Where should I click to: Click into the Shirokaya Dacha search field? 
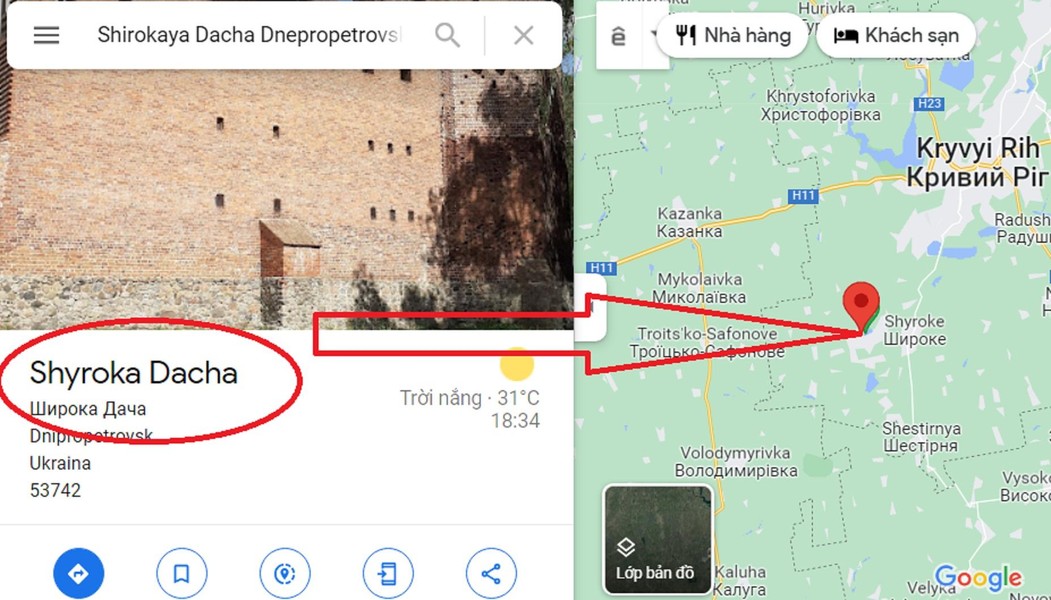coord(248,35)
